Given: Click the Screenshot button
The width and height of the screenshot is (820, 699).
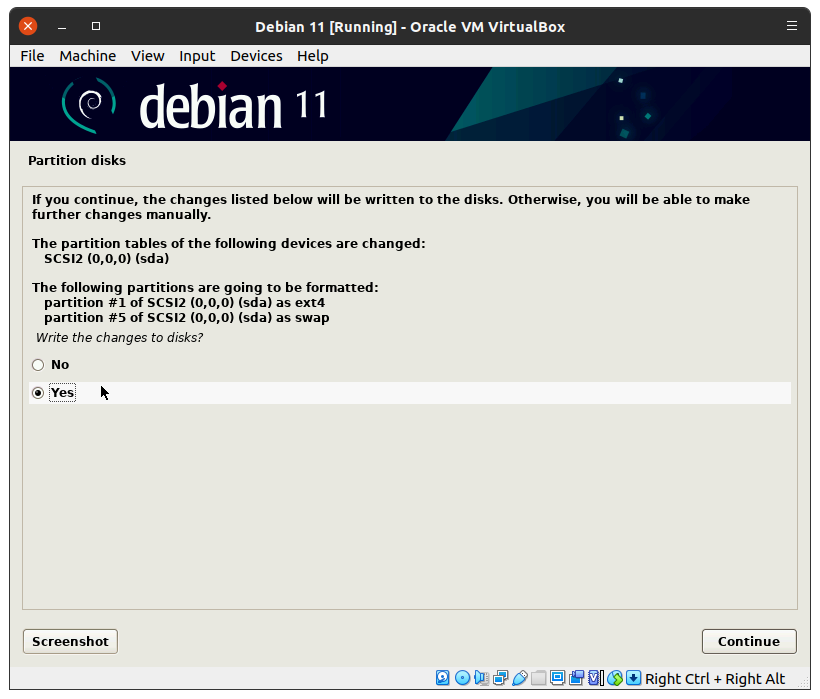Looking at the screenshot, I should pos(70,641).
